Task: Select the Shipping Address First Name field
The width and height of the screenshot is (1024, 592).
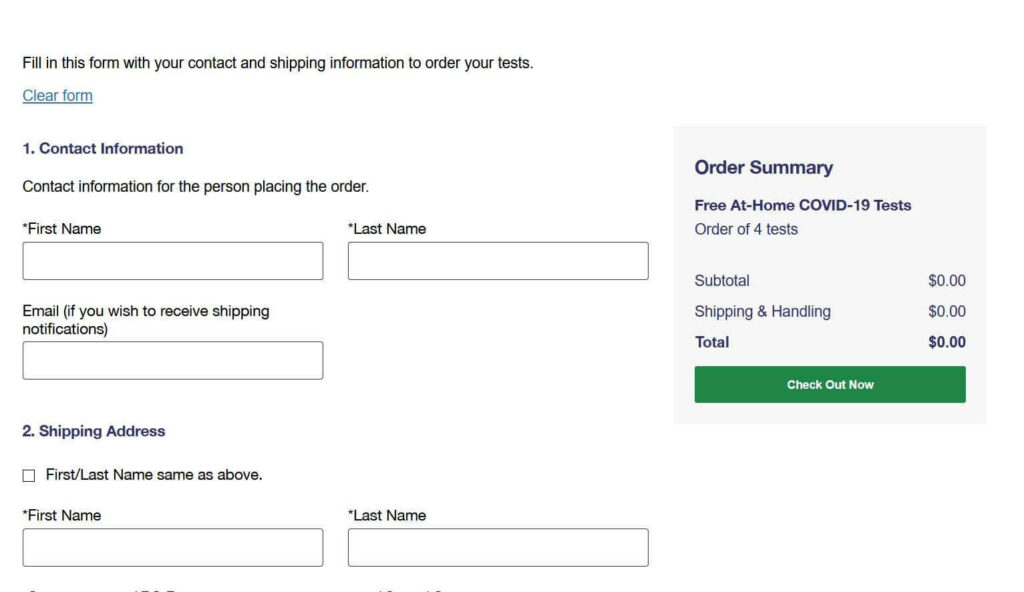Action: tap(173, 548)
